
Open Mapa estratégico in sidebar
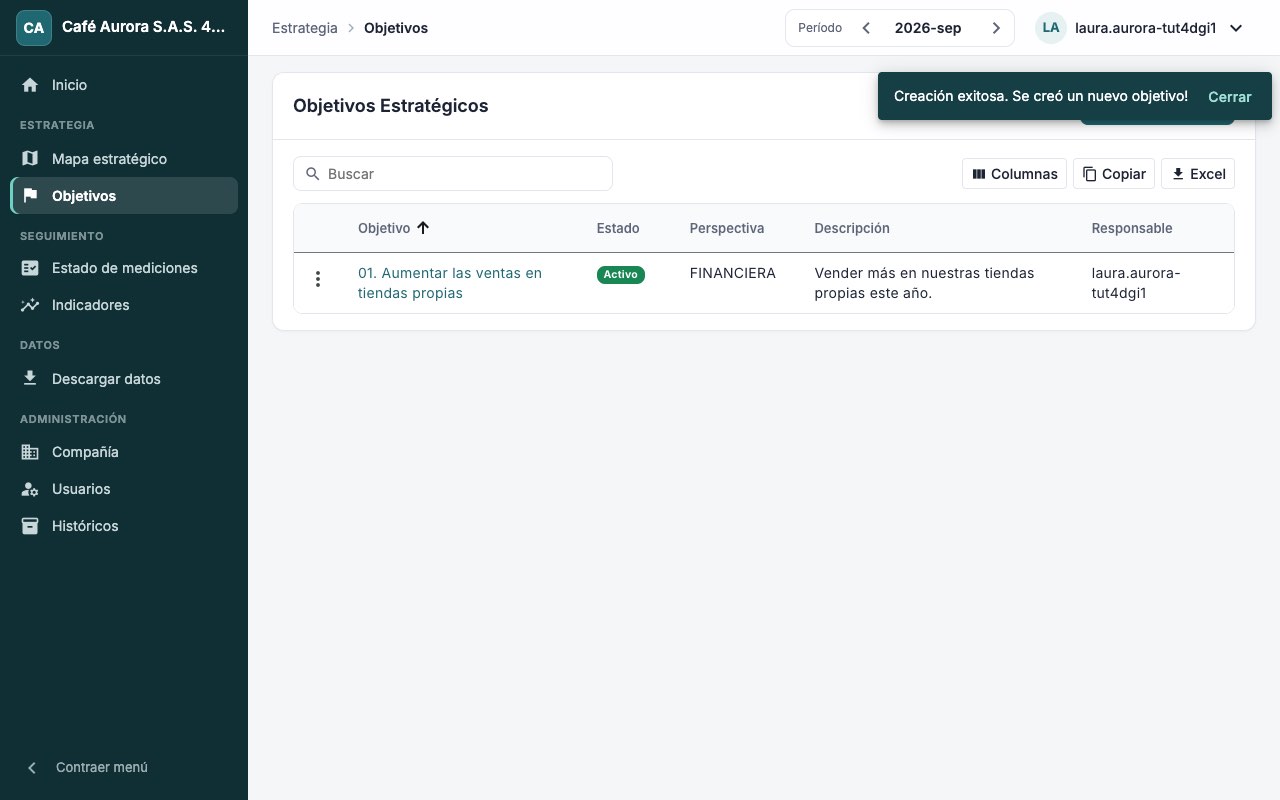point(124,159)
